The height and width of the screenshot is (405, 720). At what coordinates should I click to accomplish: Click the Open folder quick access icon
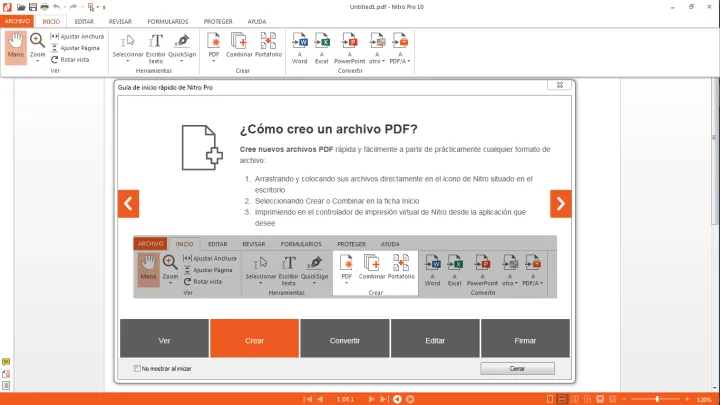[21, 7]
